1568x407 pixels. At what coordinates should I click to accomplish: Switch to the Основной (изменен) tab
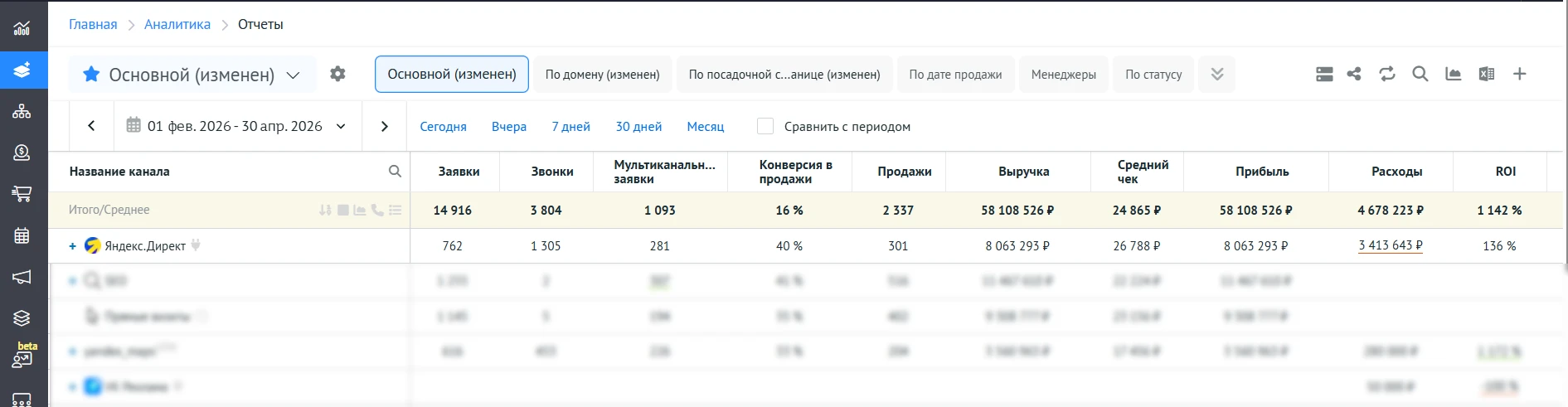(x=452, y=74)
